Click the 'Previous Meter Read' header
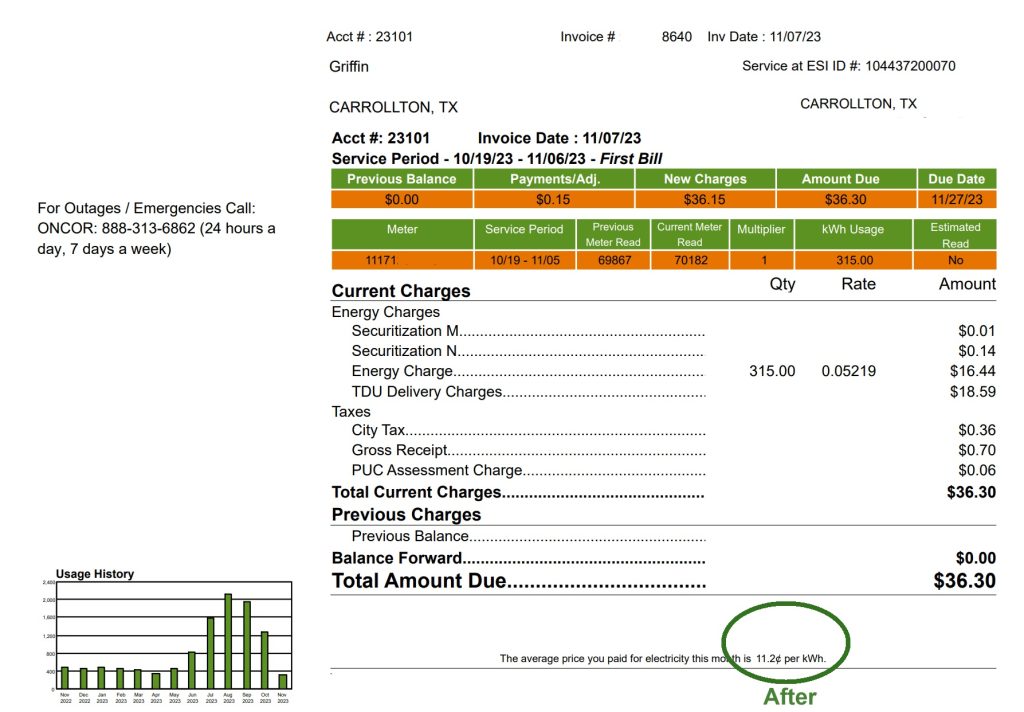 (x=613, y=234)
